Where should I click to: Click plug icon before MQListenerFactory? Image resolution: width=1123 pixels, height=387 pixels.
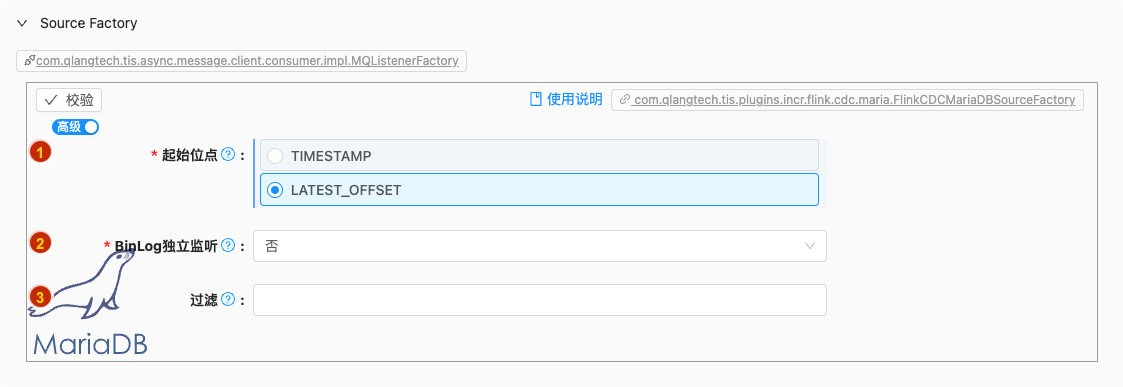pyautogui.click(x=29, y=61)
